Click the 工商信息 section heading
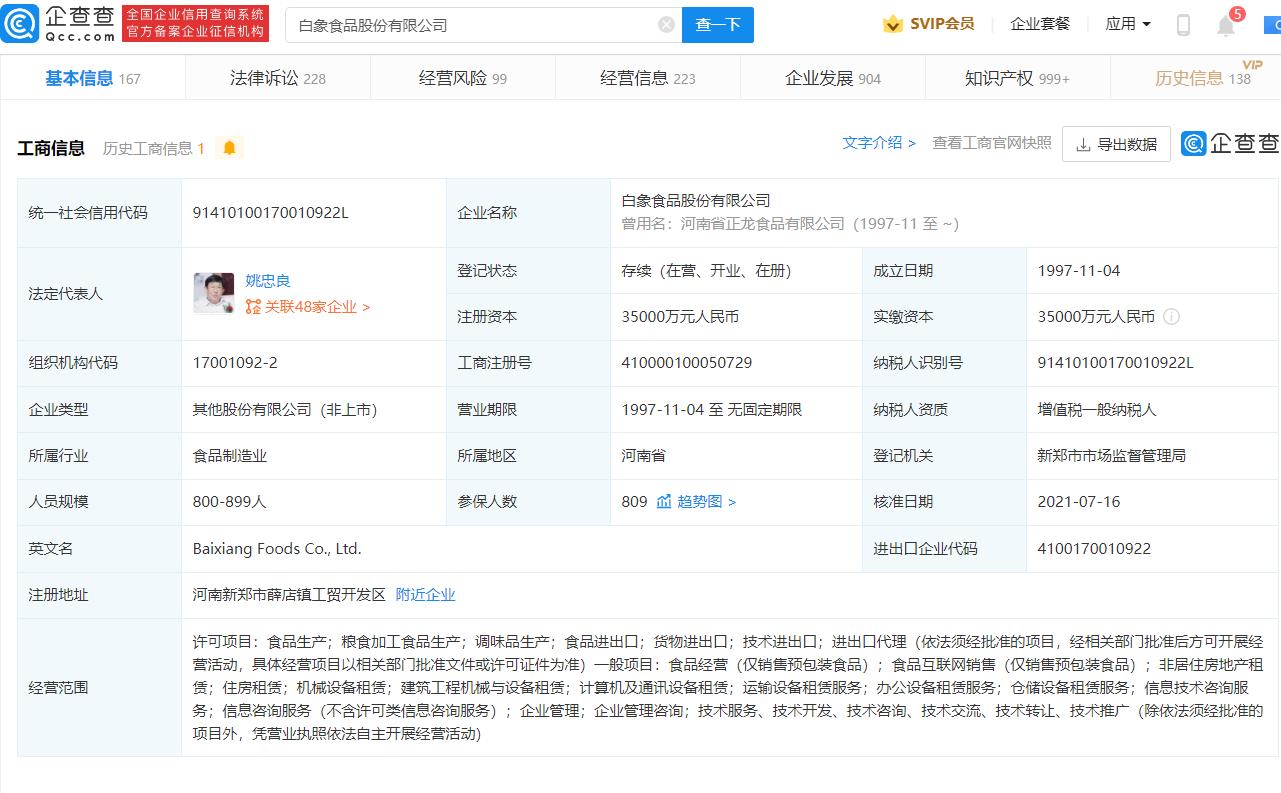 click(51, 148)
